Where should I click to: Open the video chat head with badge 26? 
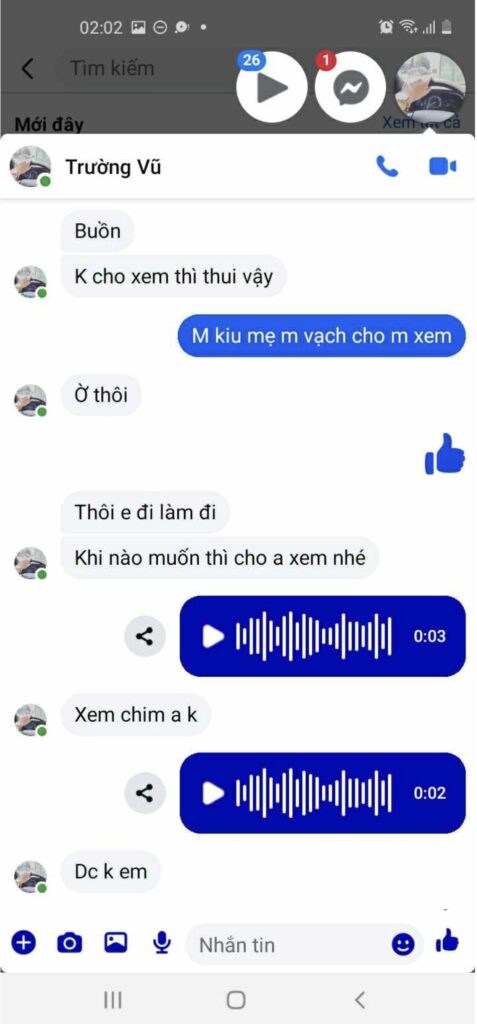tap(272, 88)
